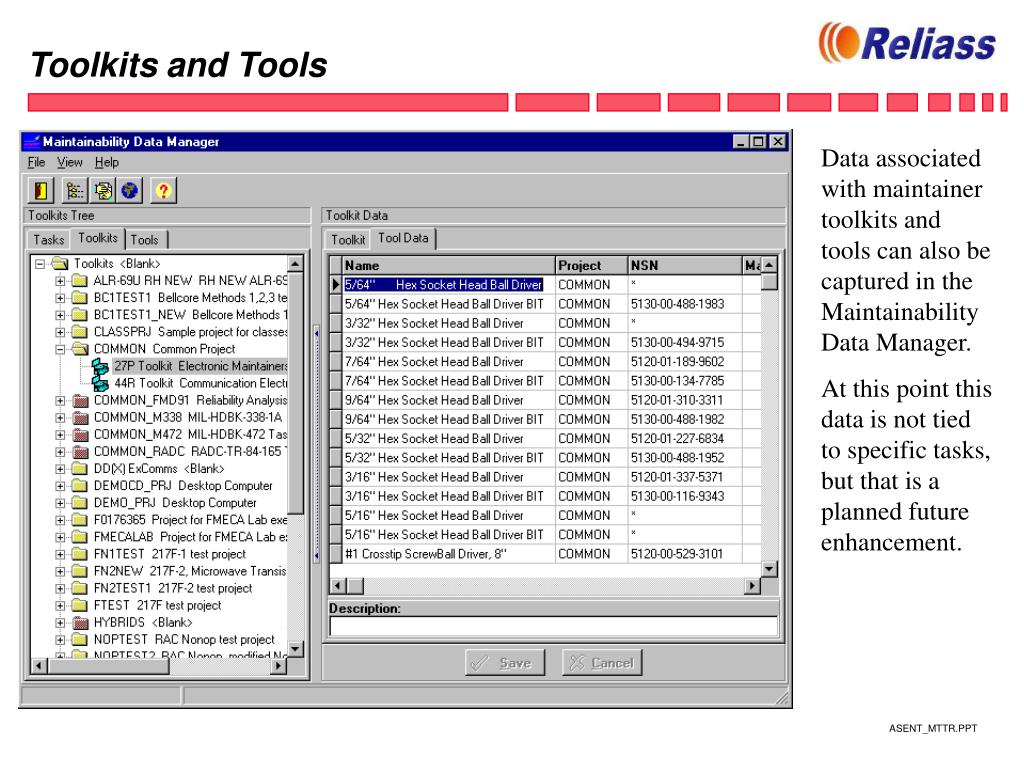1024x768 pixels.
Task: Select the Toolkits tab
Action: pyautogui.click(x=98, y=238)
